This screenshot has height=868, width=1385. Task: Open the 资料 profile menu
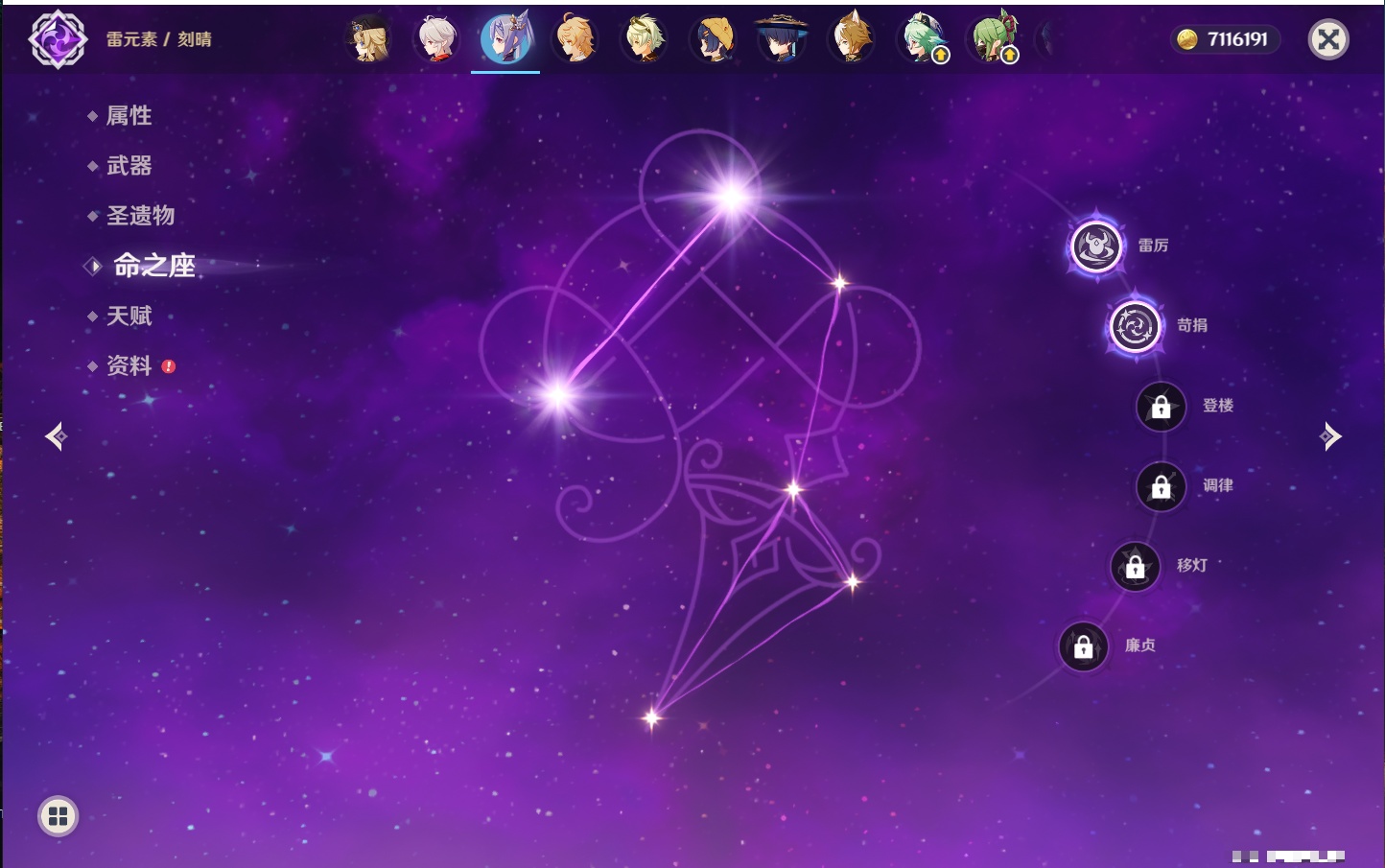[129, 365]
